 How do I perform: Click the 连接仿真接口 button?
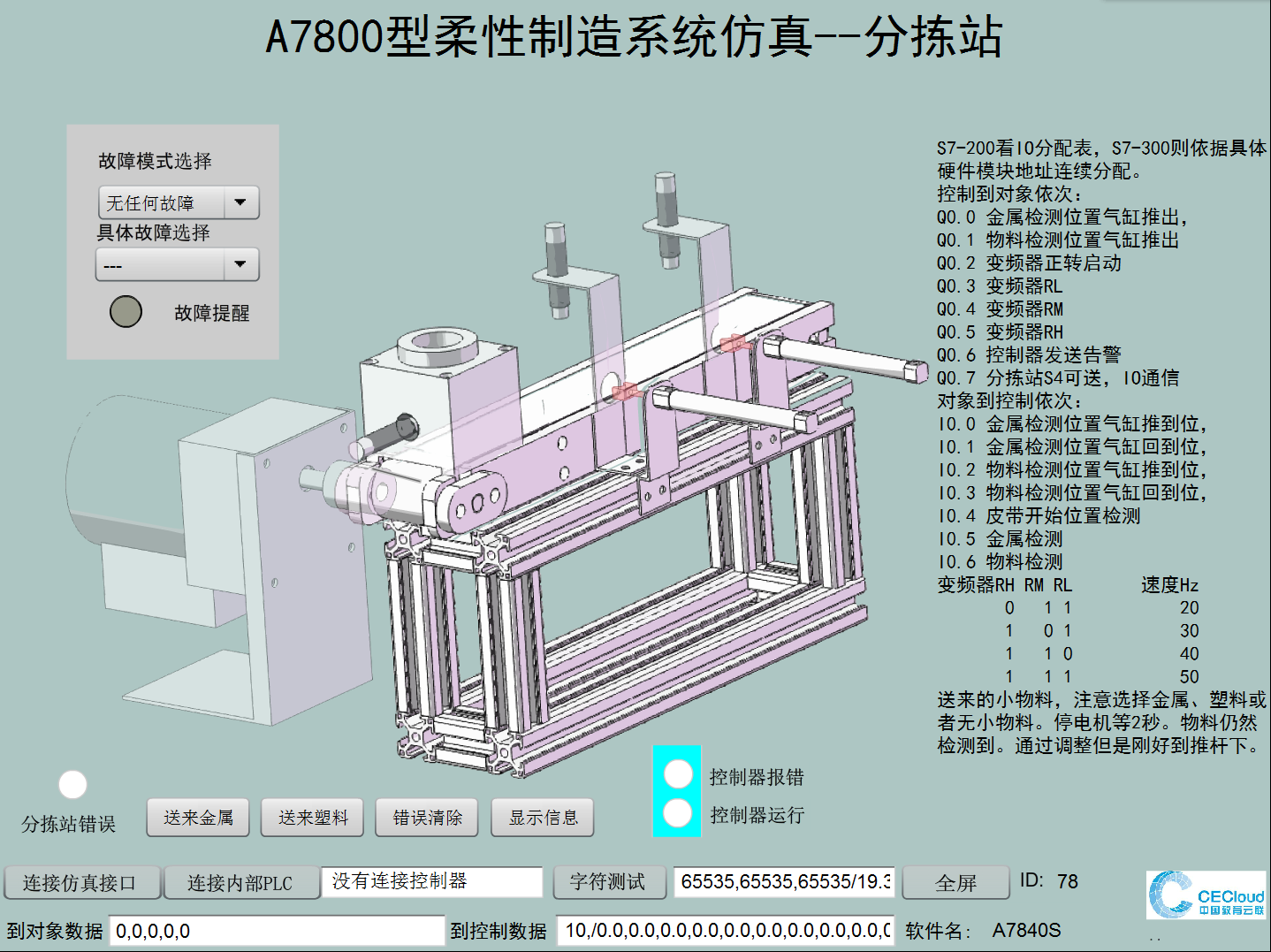point(81,883)
